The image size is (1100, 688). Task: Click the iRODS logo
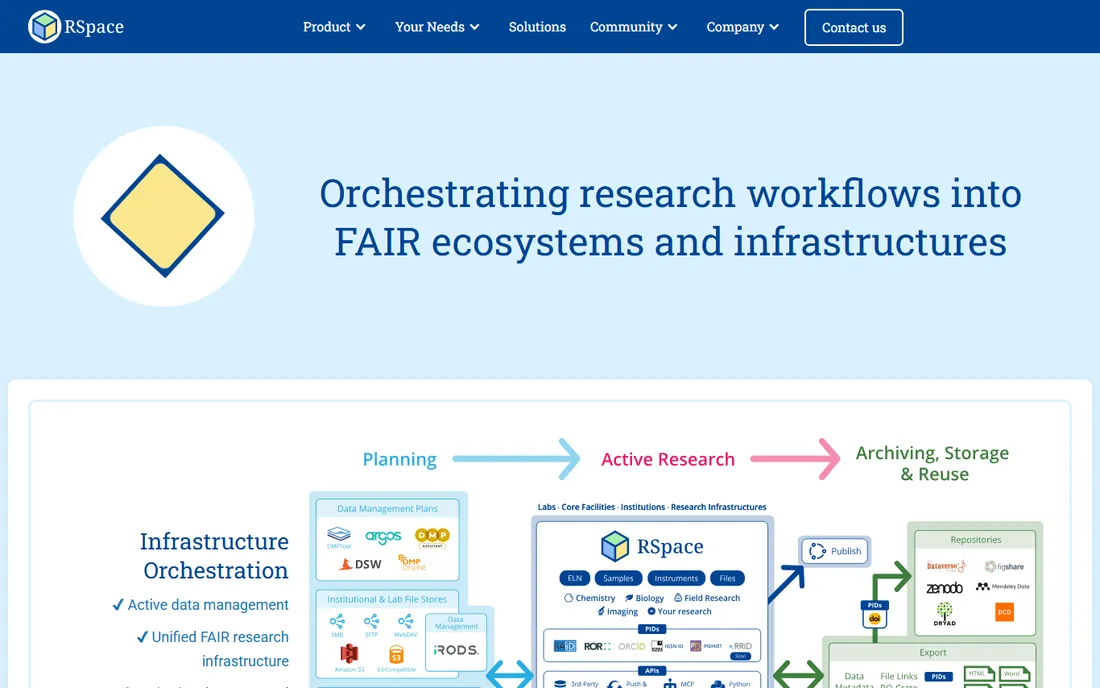click(x=456, y=650)
